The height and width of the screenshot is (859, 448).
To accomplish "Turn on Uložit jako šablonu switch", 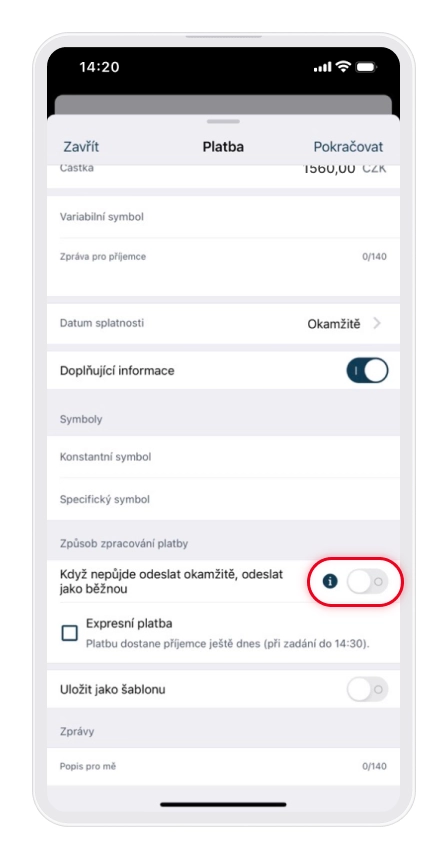I will [367, 689].
